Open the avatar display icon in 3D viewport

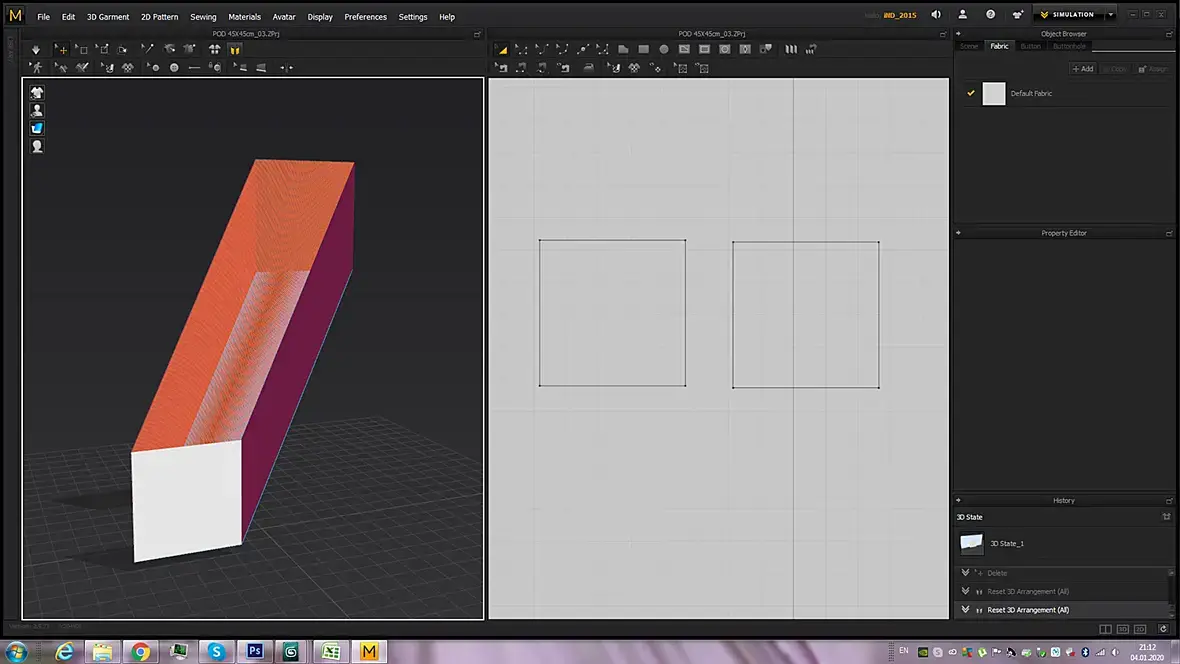[37, 111]
